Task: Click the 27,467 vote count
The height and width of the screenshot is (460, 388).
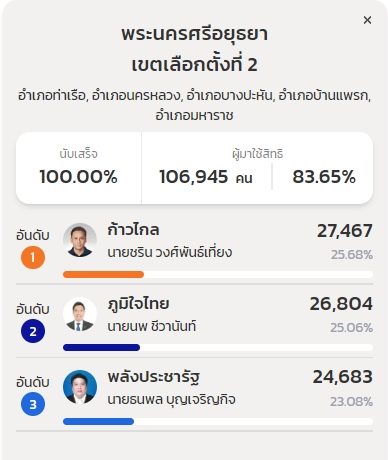Action: pos(345,231)
